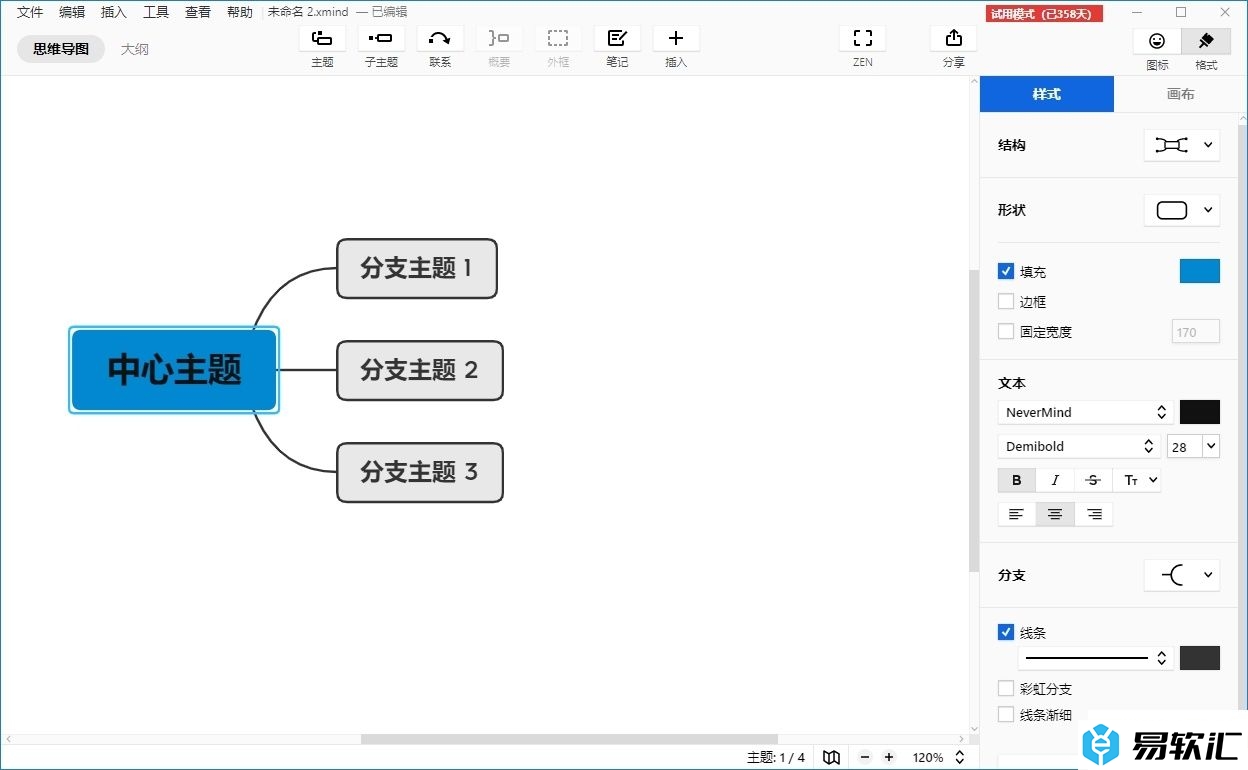Open the Demibold font weight dropdown
1248x770 pixels.
[1078, 446]
